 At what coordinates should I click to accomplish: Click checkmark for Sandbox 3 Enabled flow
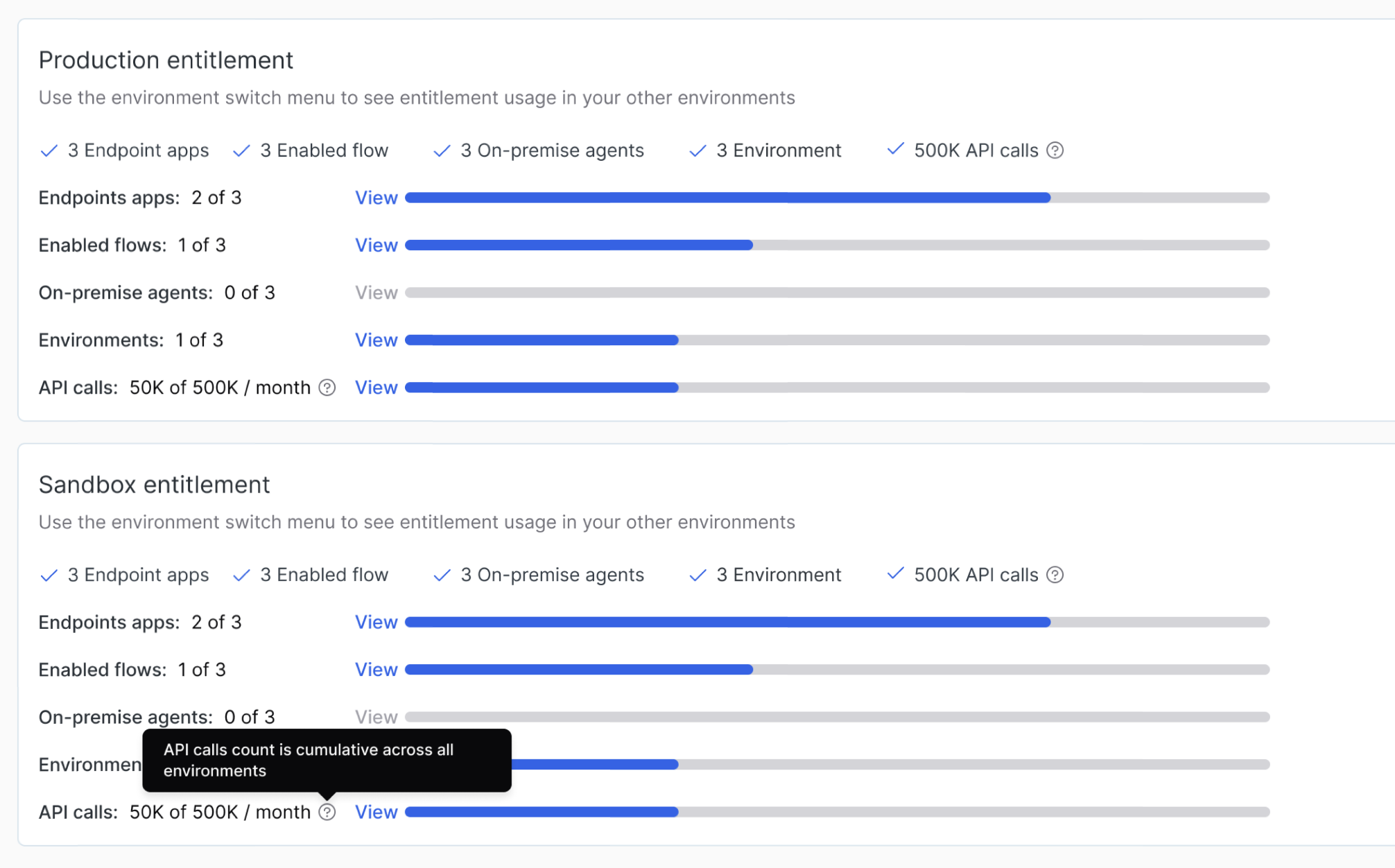pos(241,575)
